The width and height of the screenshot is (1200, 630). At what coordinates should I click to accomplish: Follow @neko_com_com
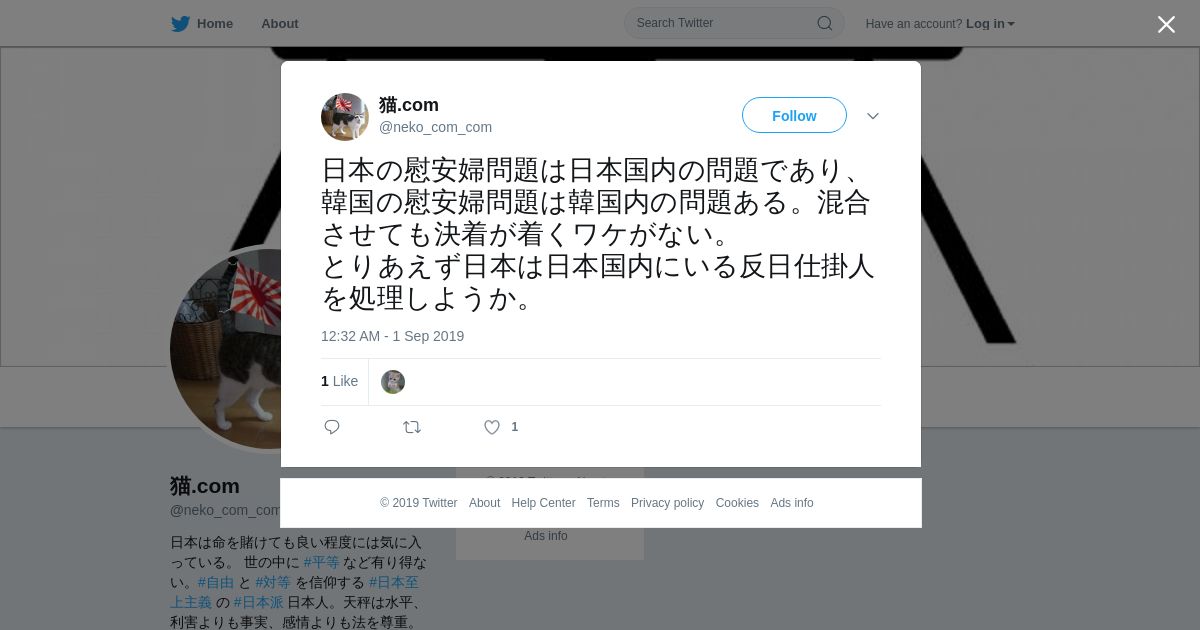(x=794, y=115)
